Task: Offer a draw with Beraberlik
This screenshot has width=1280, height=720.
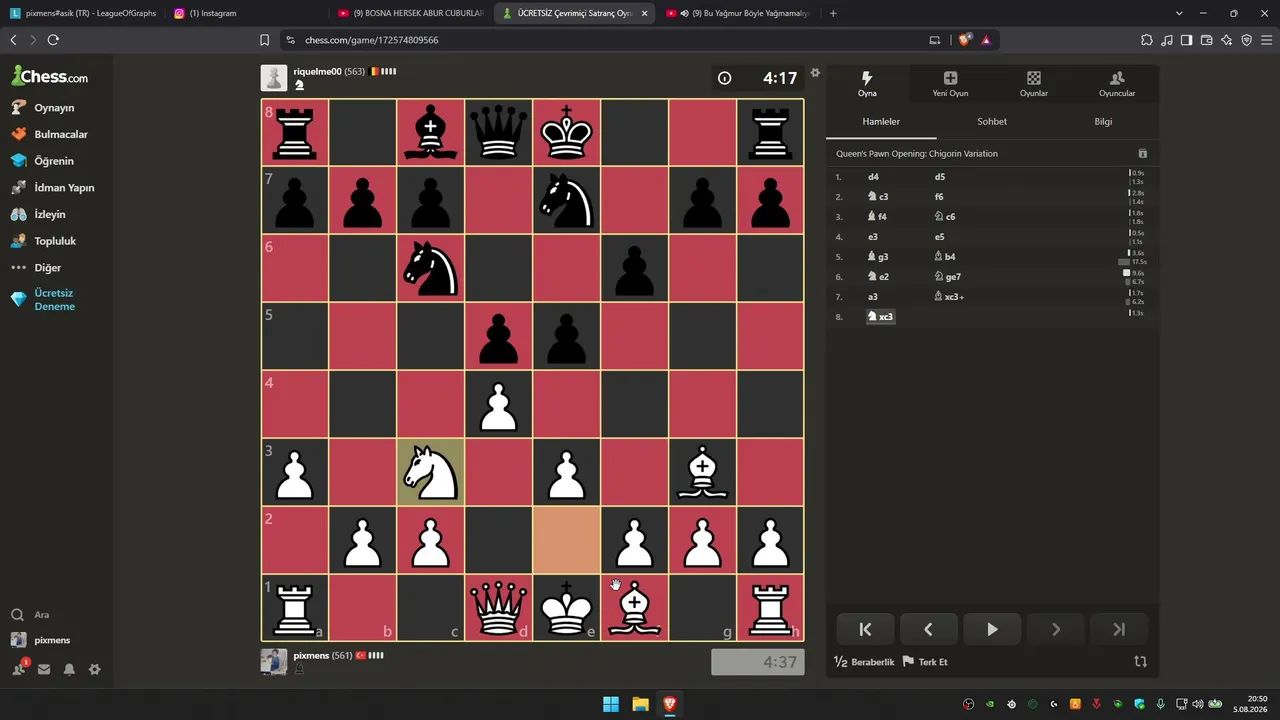Action: tap(864, 662)
